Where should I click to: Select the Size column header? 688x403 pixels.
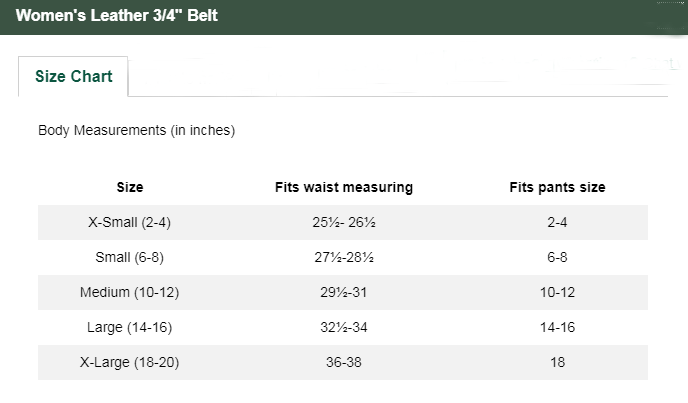[x=130, y=187]
